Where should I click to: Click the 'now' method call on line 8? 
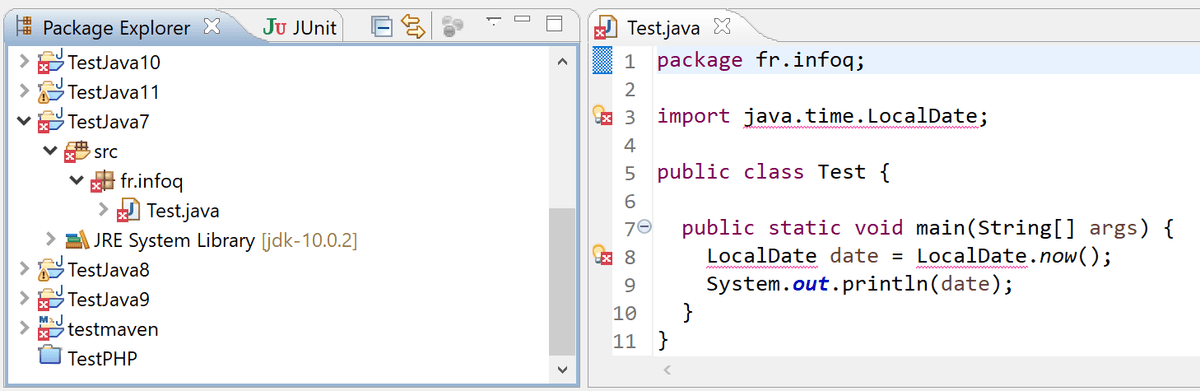coord(1057,256)
